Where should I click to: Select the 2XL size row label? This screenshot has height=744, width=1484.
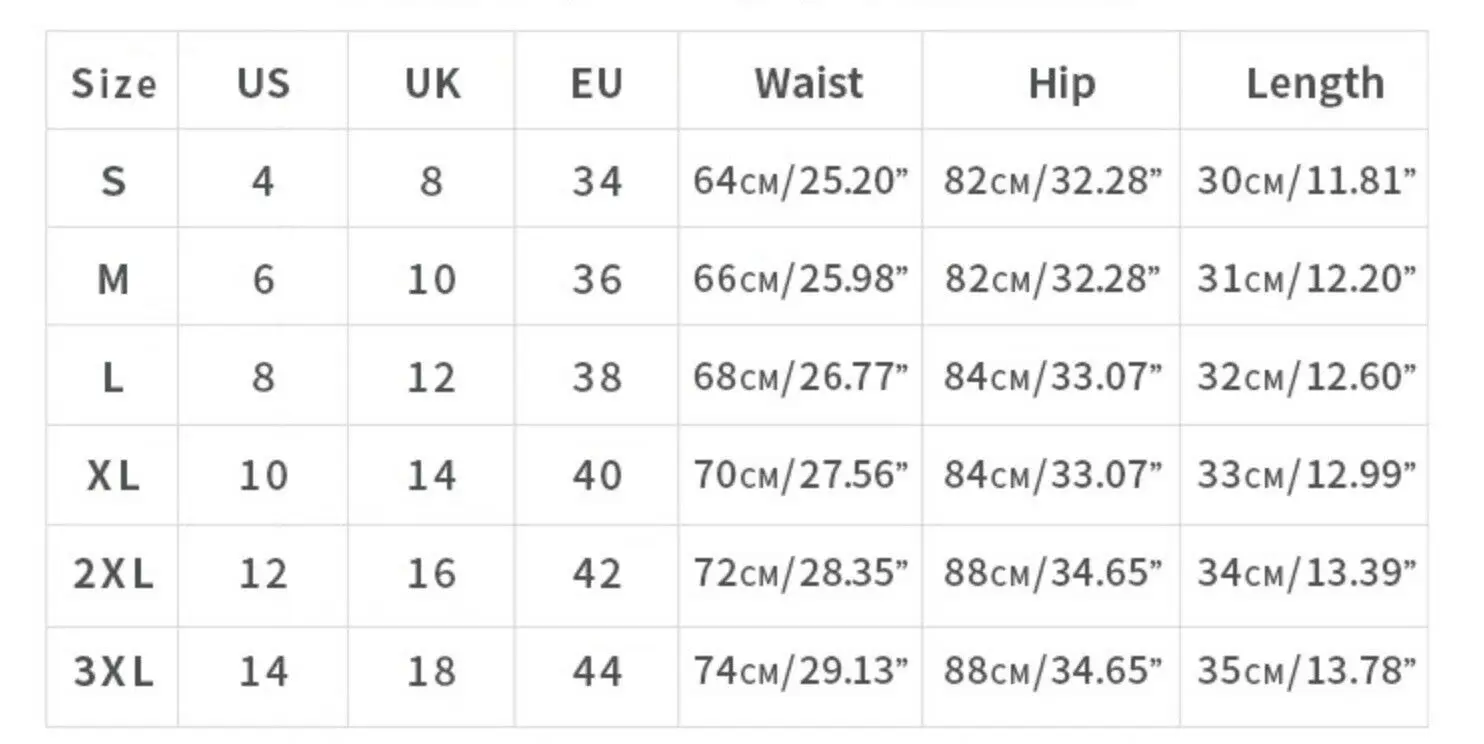[113, 573]
